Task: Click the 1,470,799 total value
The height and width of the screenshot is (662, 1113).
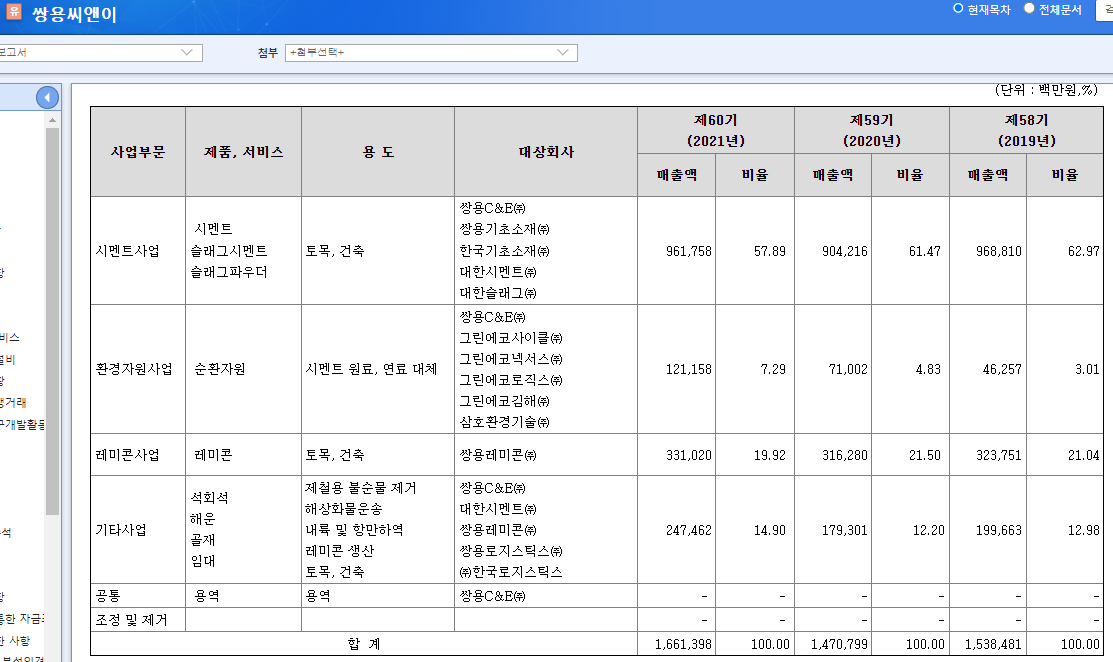Action: (x=839, y=644)
